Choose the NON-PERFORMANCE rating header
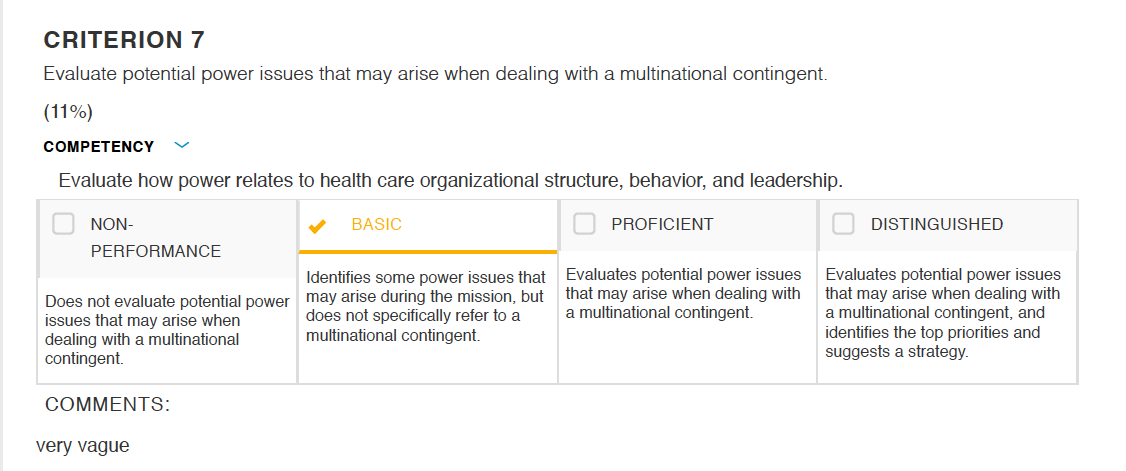The height and width of the screenshot is (471, 1126). pos(167,239)
